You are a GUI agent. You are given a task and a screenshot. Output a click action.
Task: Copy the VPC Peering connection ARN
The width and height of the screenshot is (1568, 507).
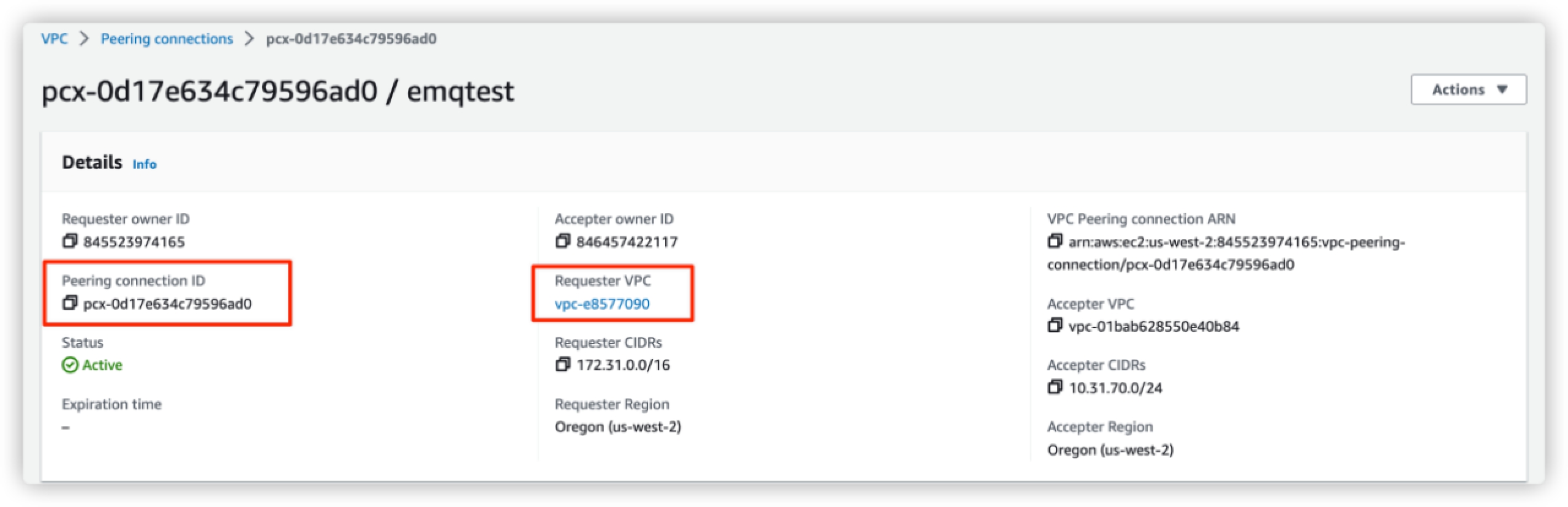point(1055,241)
